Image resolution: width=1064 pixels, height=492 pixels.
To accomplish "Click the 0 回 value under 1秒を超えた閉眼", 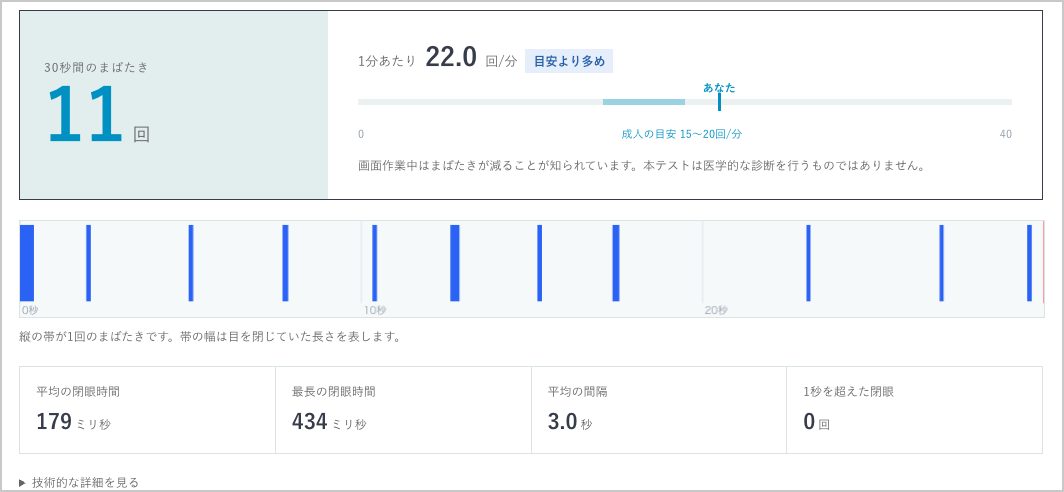I will [x=816, y=422].
